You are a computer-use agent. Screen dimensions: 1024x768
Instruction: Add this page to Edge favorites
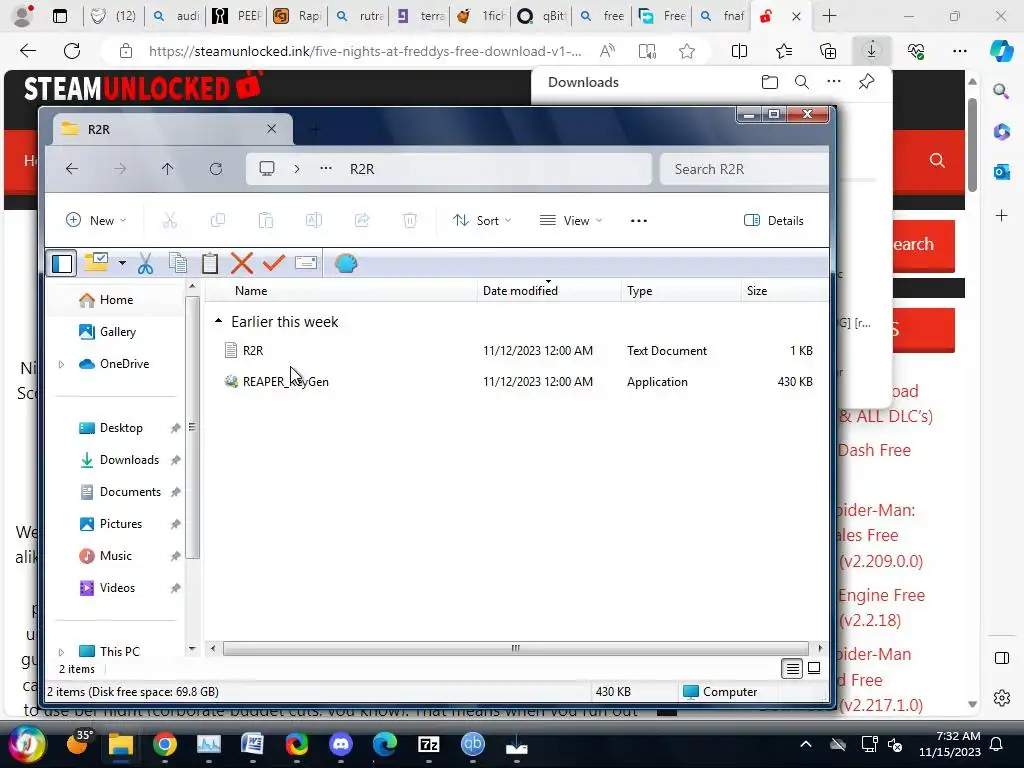coord(686,51)
